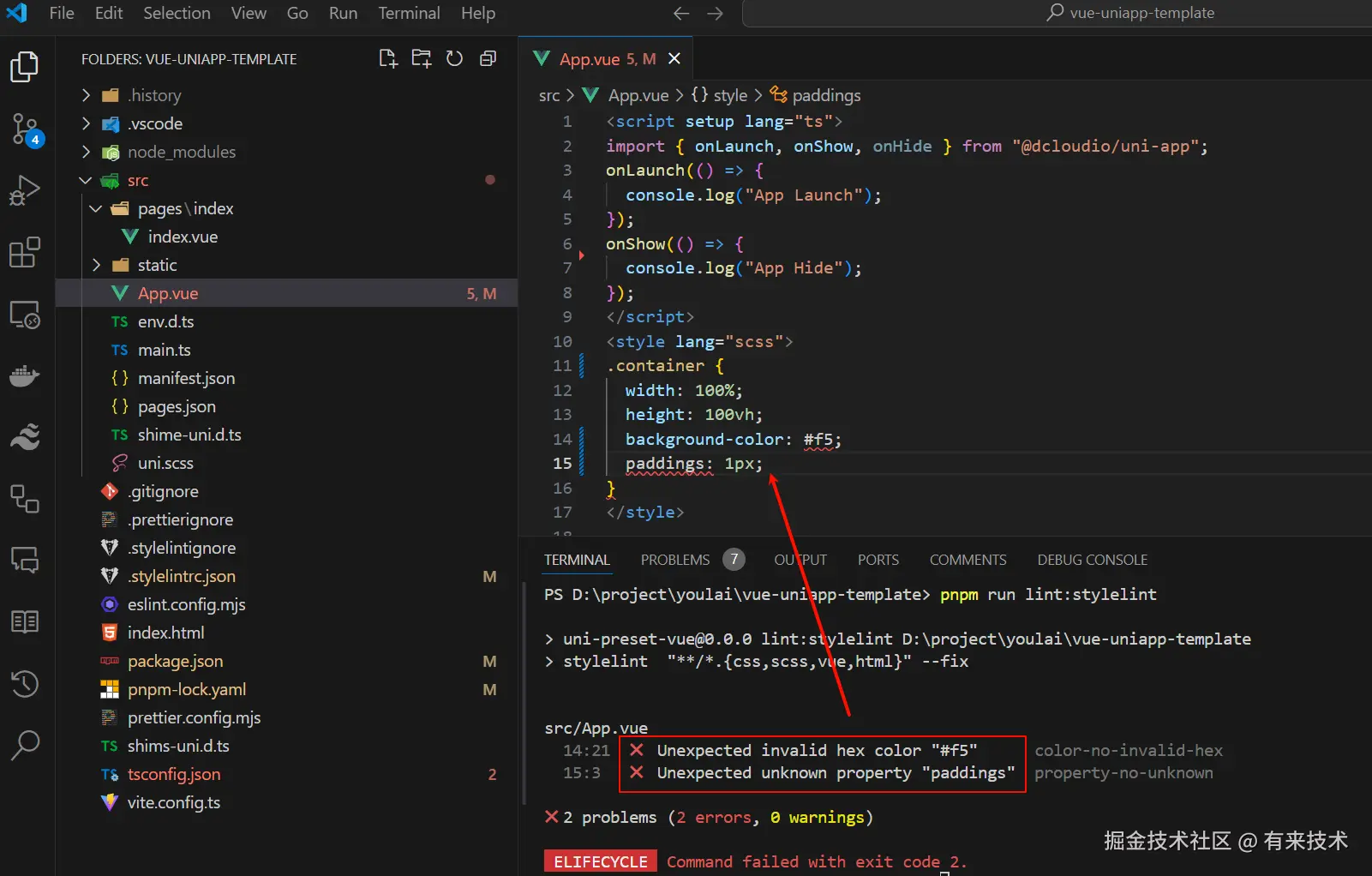The image size is (1372, 876).
Task: Open .stylelintrc.json in the explorer
Action: click(x=182, y=576)
